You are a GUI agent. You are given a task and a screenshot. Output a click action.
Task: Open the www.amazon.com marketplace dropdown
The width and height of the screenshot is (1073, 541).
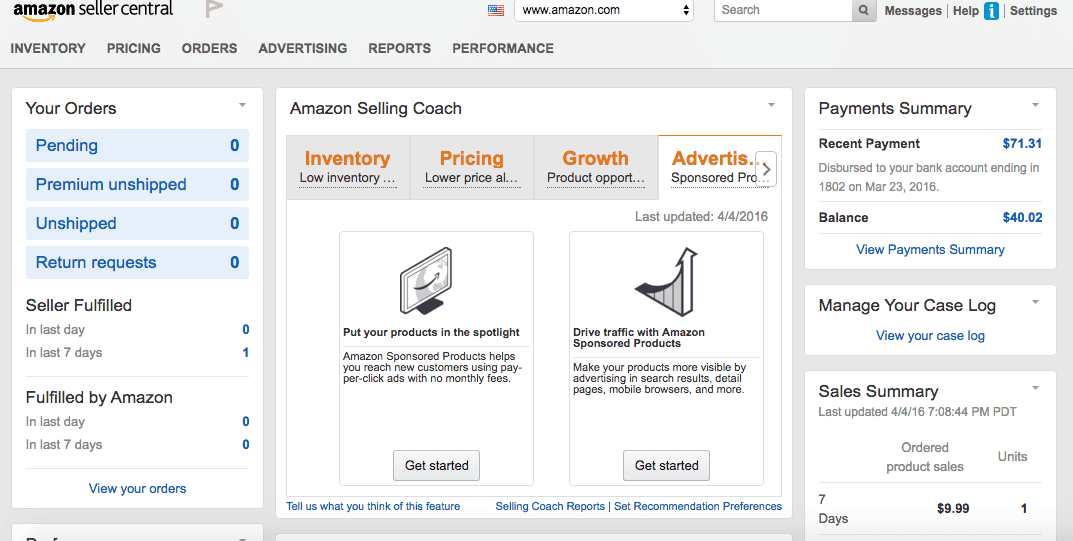[604, 10]
